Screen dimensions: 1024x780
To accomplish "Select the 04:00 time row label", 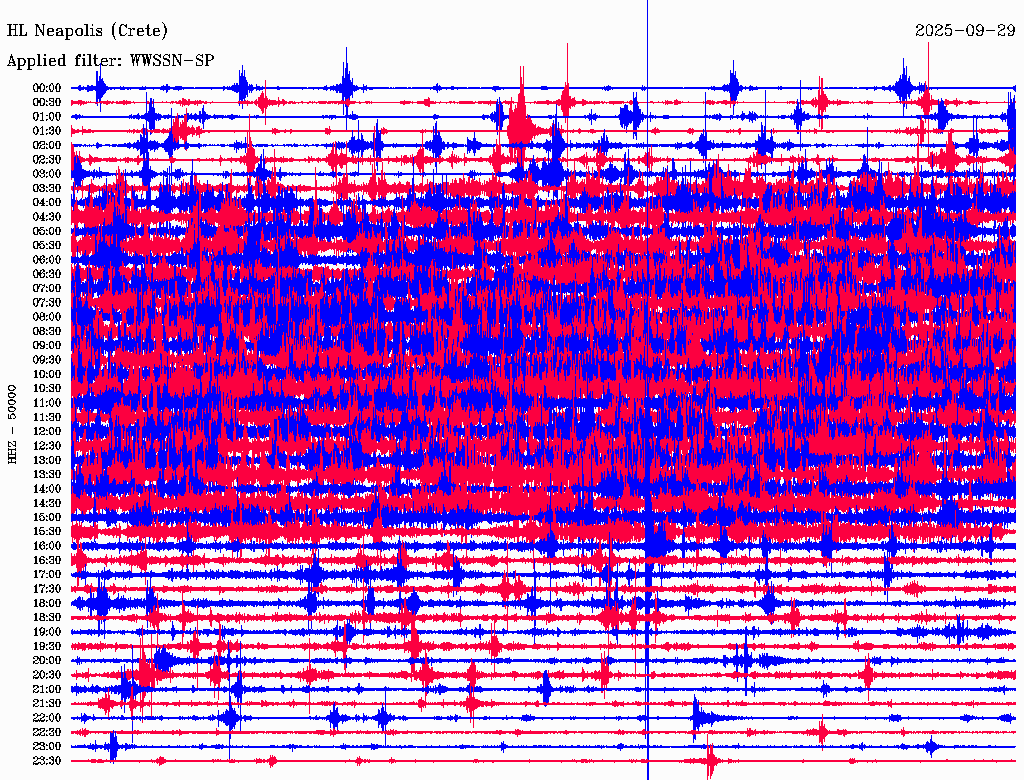I will point(47,203).
